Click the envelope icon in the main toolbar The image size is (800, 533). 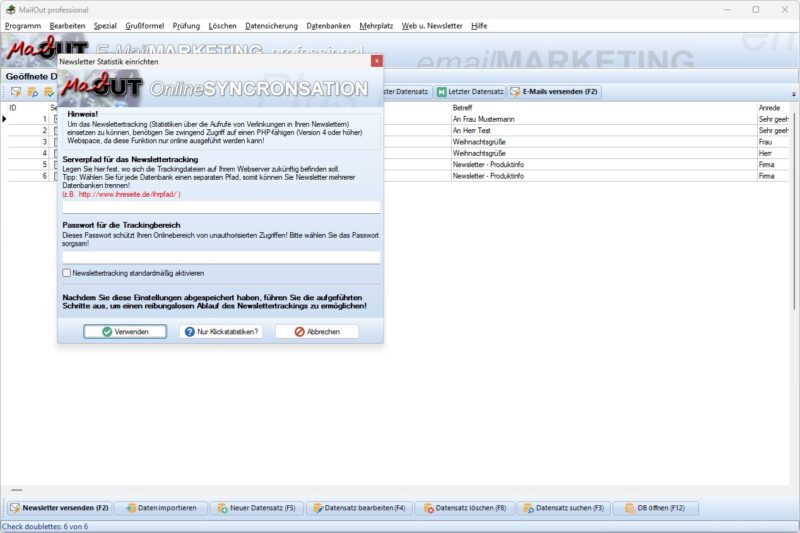[16, 92]
